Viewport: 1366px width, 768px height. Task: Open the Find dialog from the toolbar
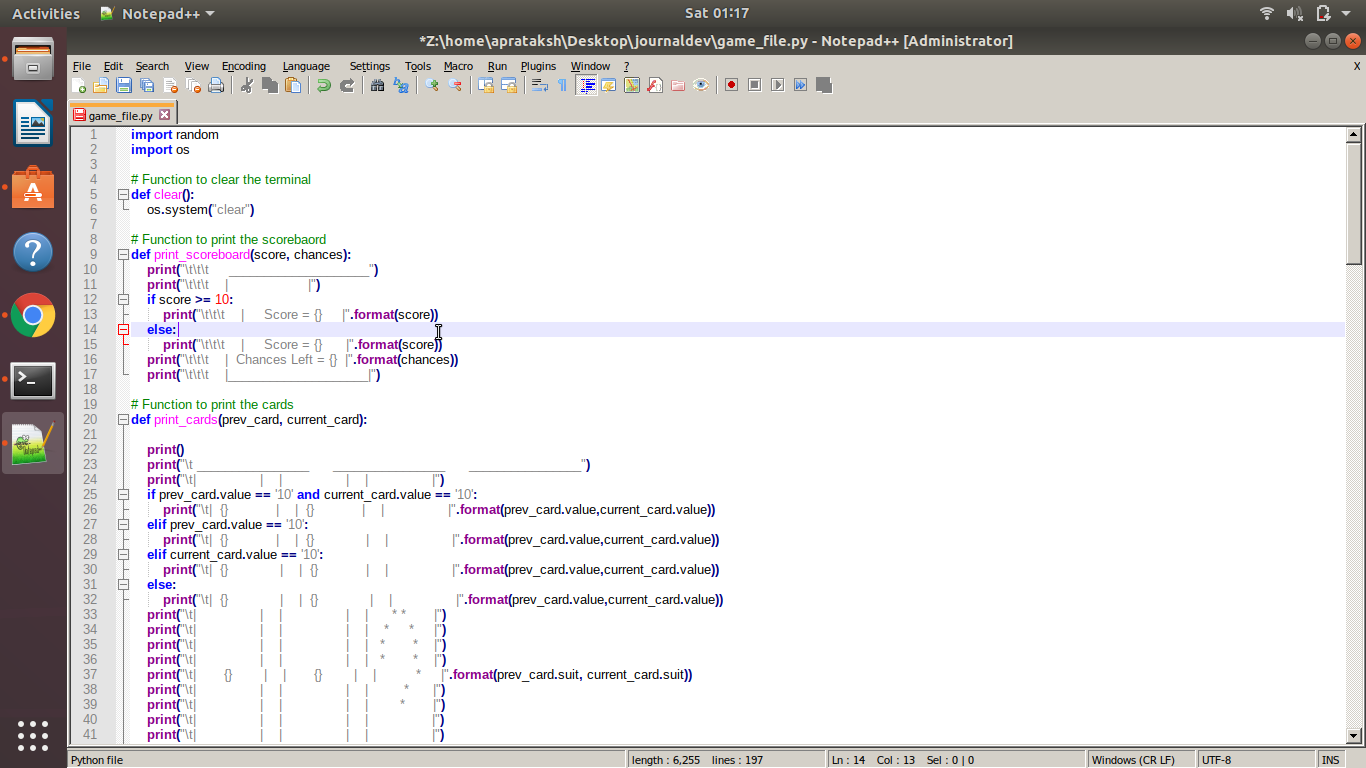(378, 85)
